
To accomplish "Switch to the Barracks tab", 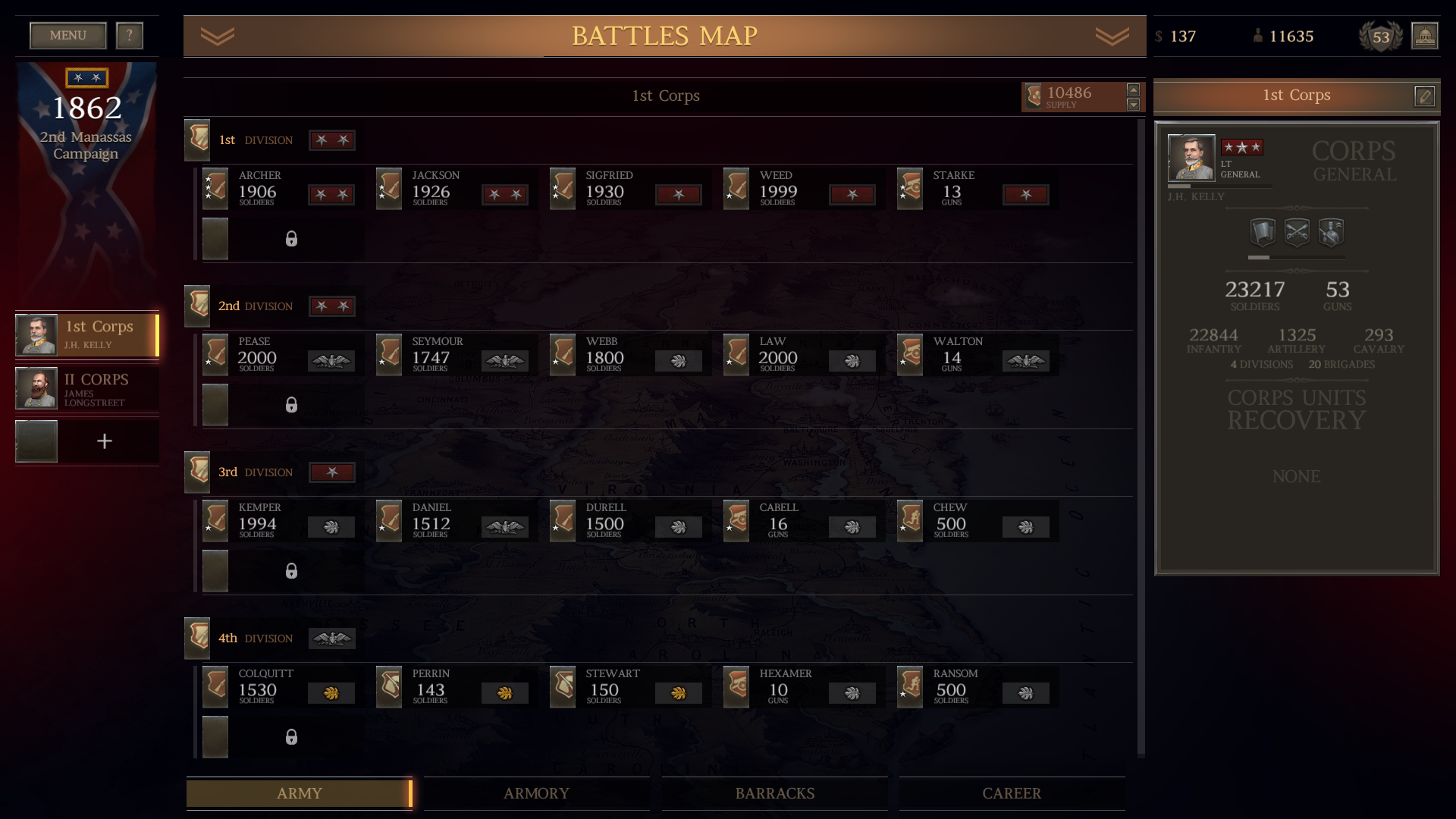I will [774, 793].
